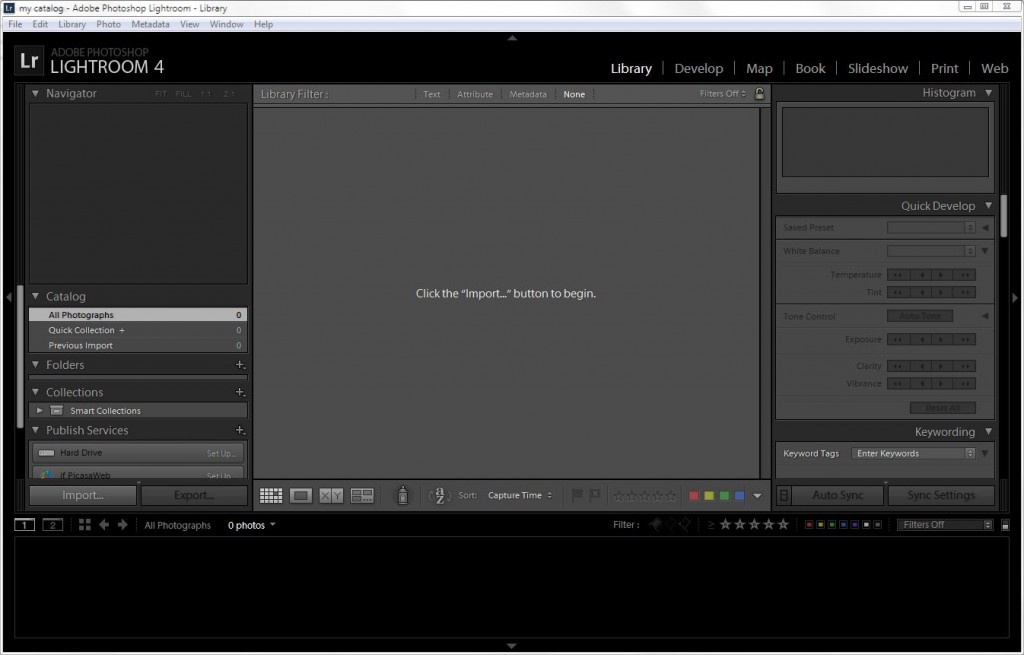Enable filmstrip red color label filter
1024x655 pixels.
809,524
